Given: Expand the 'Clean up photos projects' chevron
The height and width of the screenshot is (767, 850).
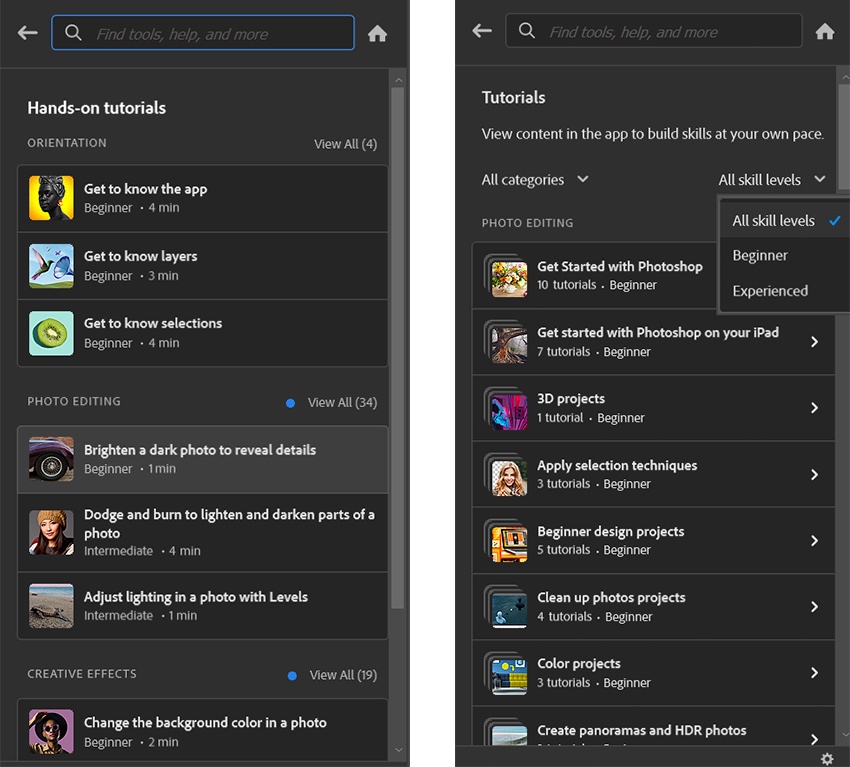Looking at the screenshot, I should 814,607.
